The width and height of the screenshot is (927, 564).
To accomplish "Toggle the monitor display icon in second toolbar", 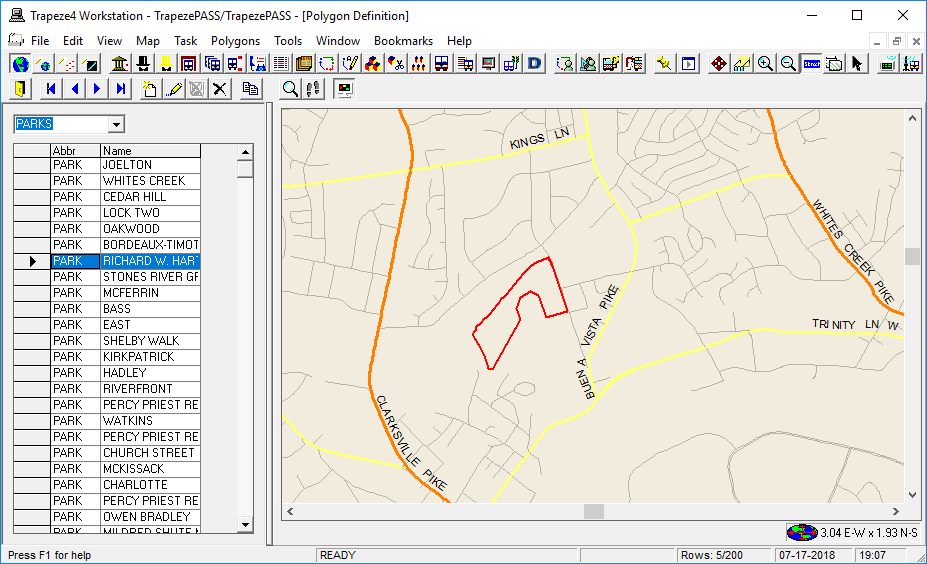I will point(344,89).
